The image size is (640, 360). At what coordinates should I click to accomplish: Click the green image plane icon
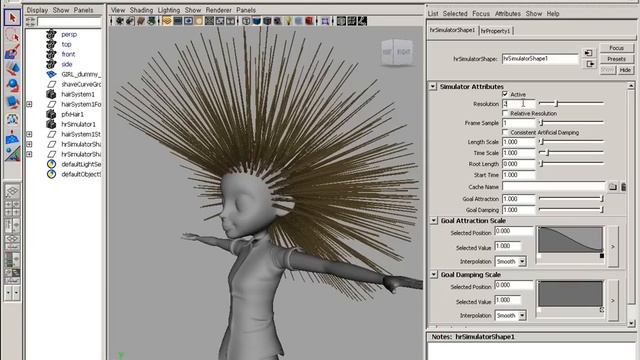pyautogui.click(x=151, y=21)
